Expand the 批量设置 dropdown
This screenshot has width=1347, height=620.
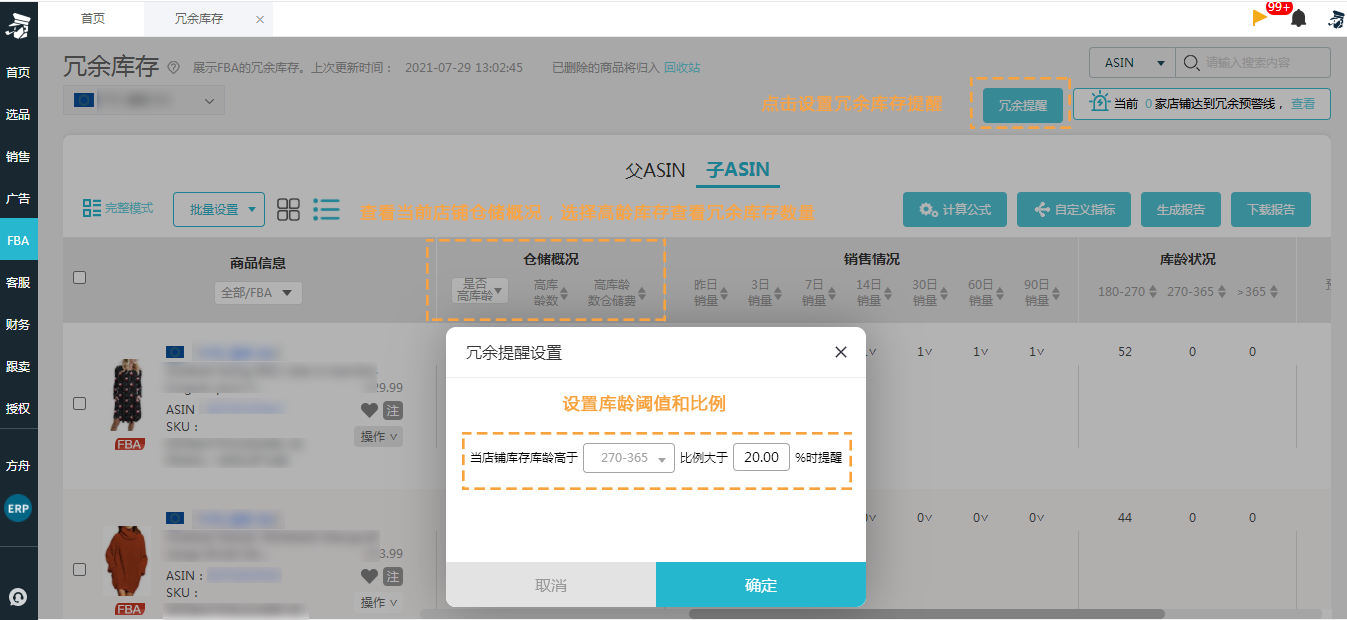tap(218, 209)
